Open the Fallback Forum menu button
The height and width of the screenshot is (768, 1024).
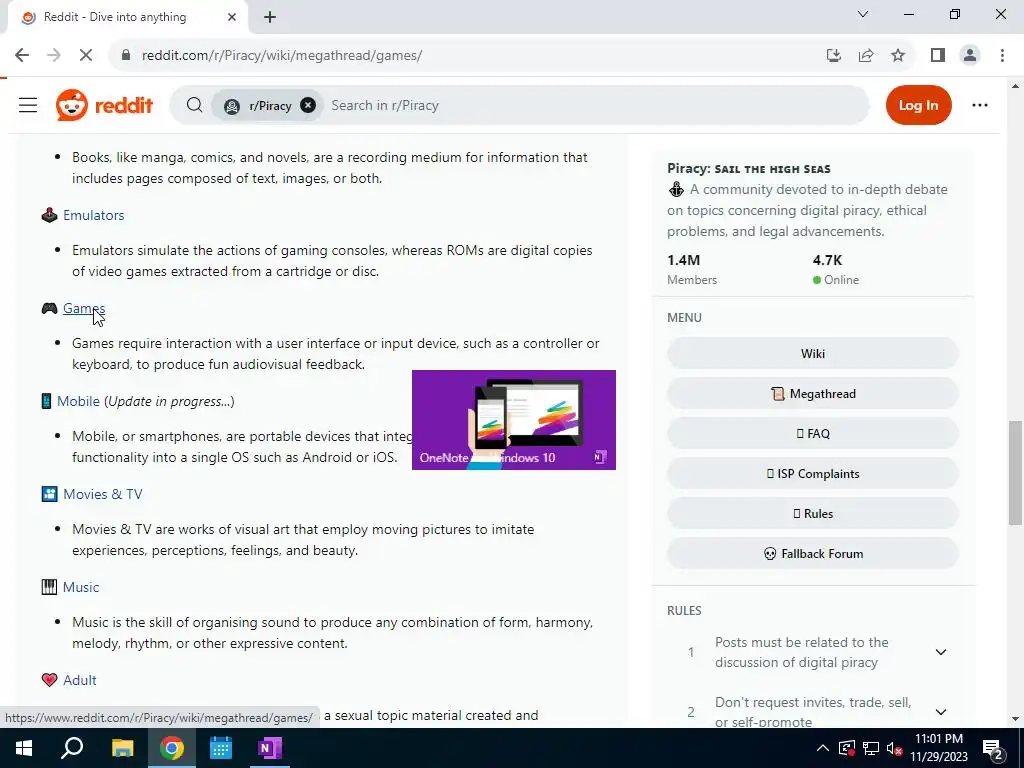click(812, 554)
